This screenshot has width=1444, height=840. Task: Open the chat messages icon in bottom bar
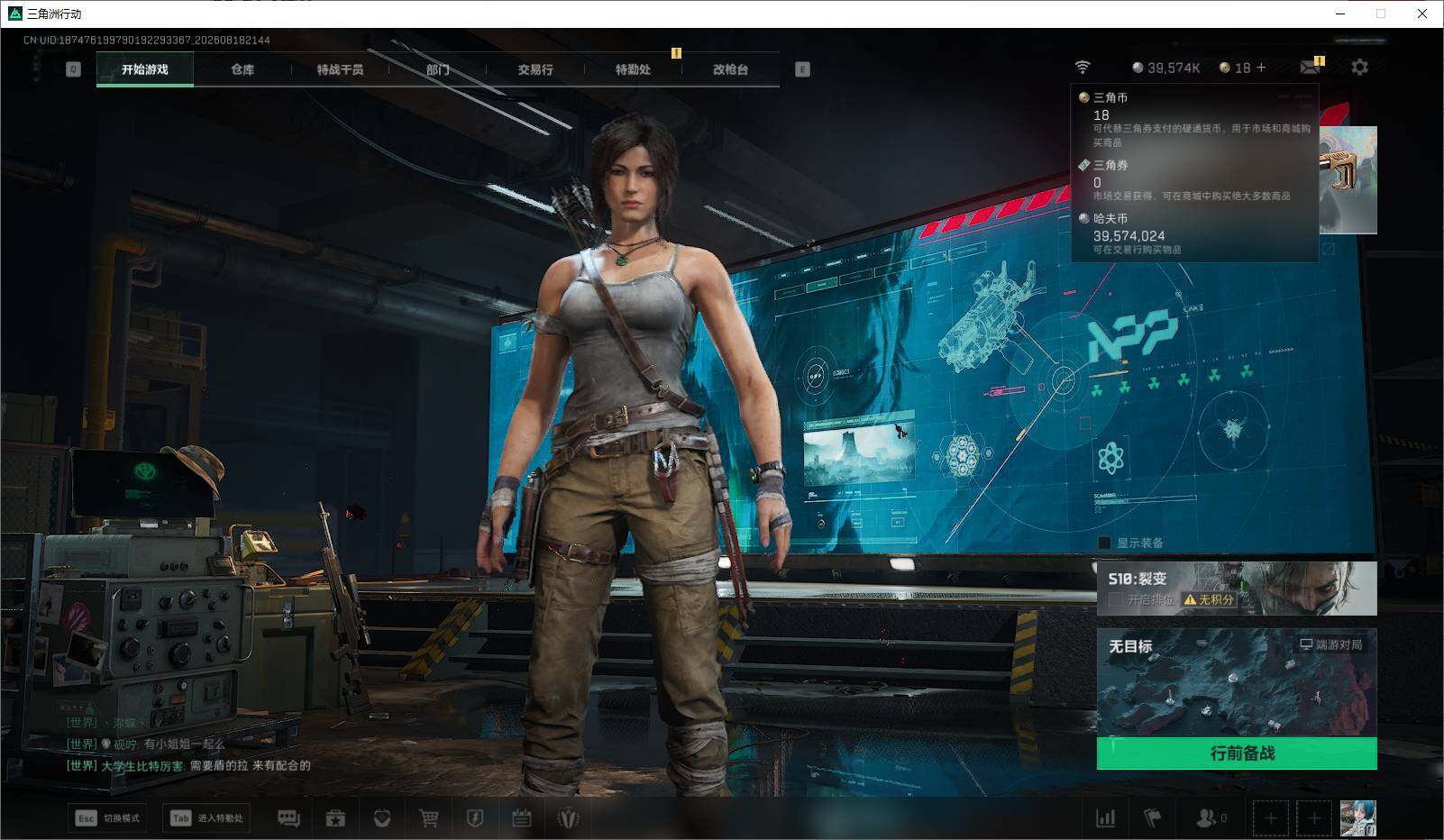[288, 818]
